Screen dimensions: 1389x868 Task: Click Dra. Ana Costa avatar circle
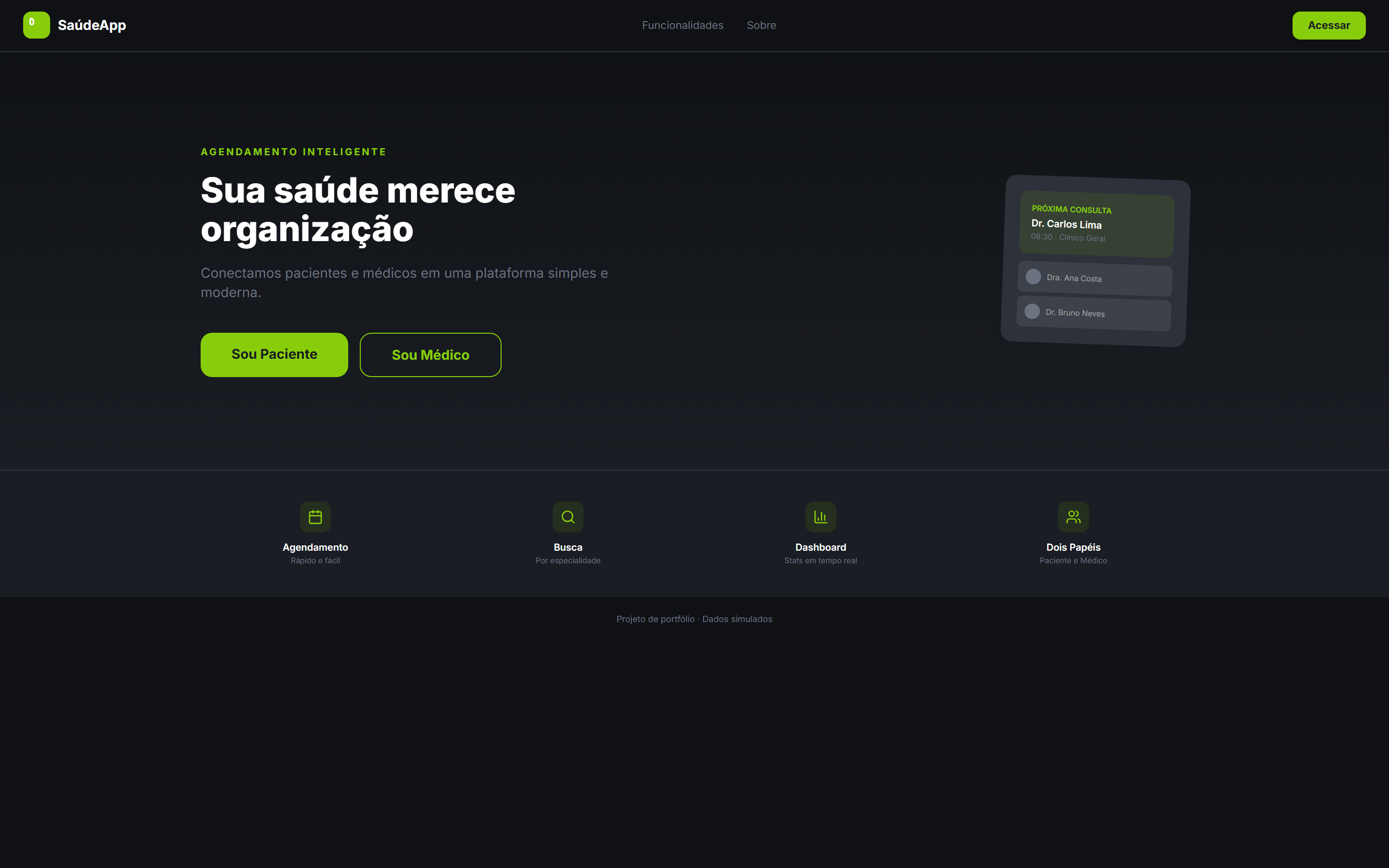(1033, 277)
